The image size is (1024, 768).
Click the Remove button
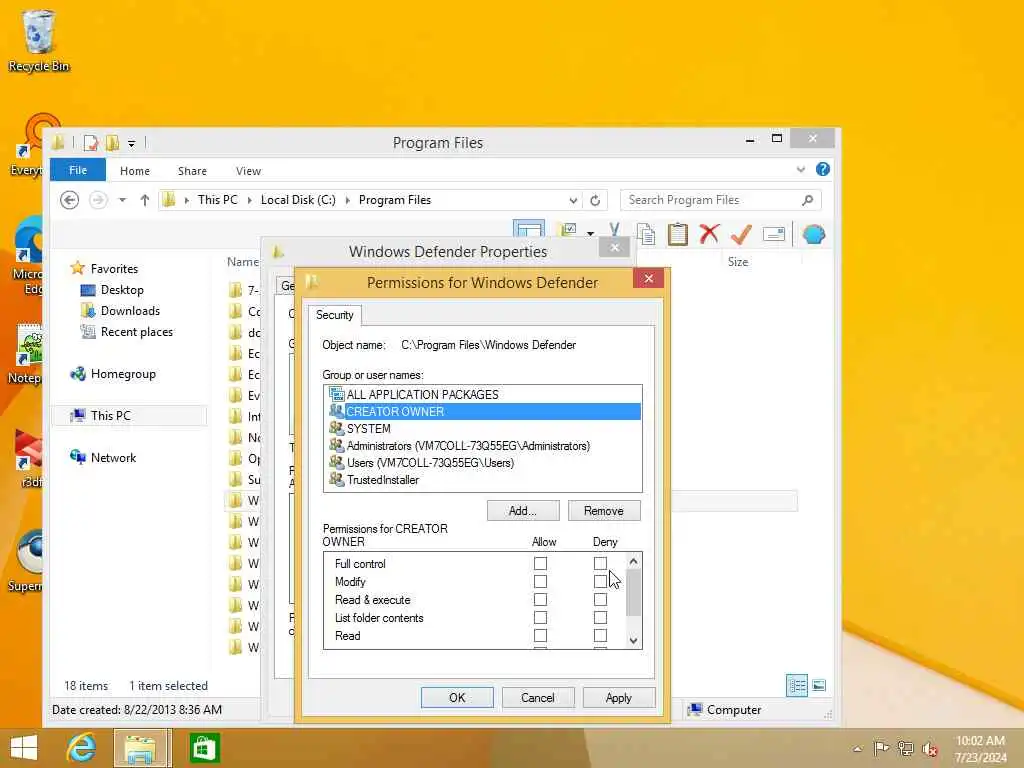click(x=603, y=511)
